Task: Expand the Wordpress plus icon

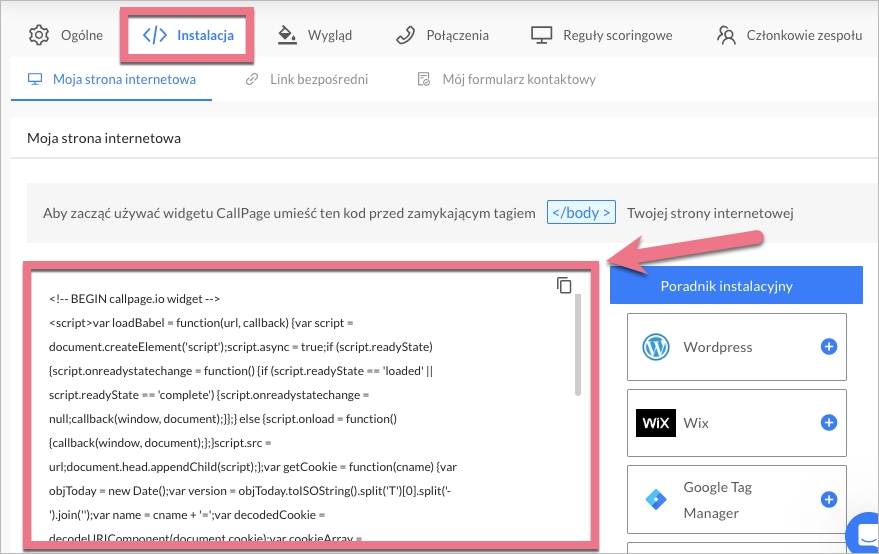Action: 828,347
